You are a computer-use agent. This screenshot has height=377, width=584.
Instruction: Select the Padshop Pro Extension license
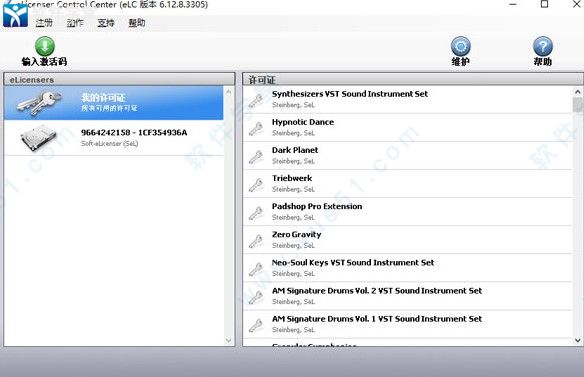click(x=407, y=212)
